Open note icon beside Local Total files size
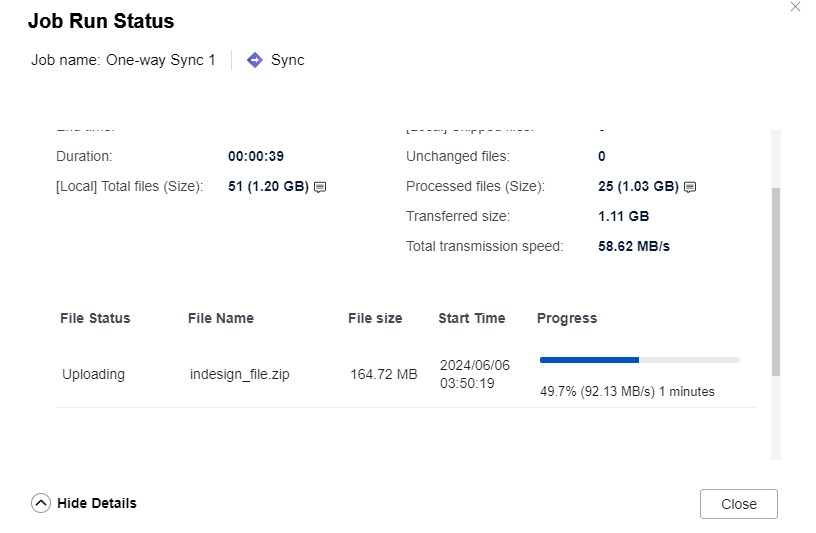 [320, 187]
